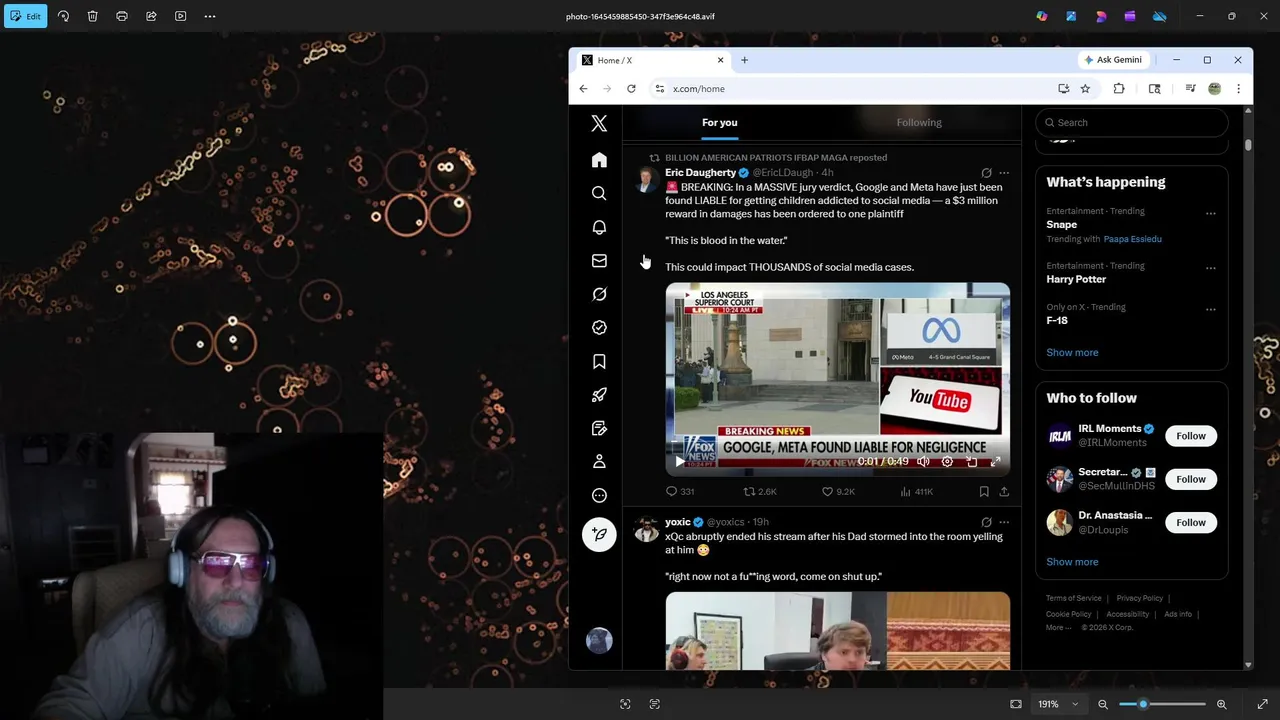
Task: Follow IRL Moments
Action: 1191,436
